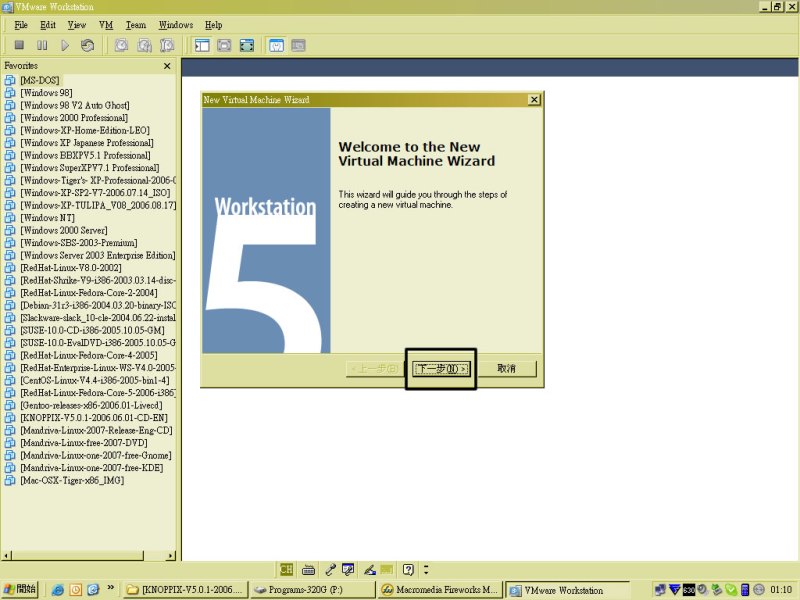Toggle the sidebar panel toolbar icon
800x600 pixels.
202,45
